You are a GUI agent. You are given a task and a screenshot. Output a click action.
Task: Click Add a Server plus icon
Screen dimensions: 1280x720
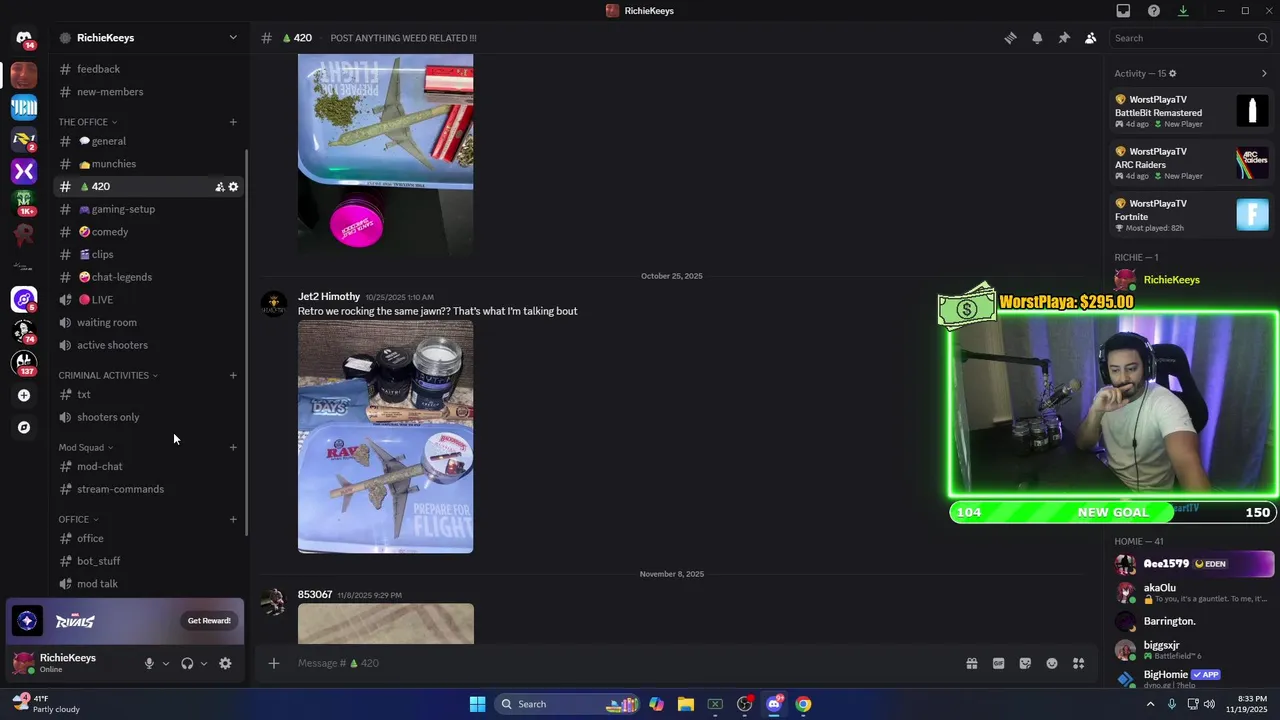[24, 395]
